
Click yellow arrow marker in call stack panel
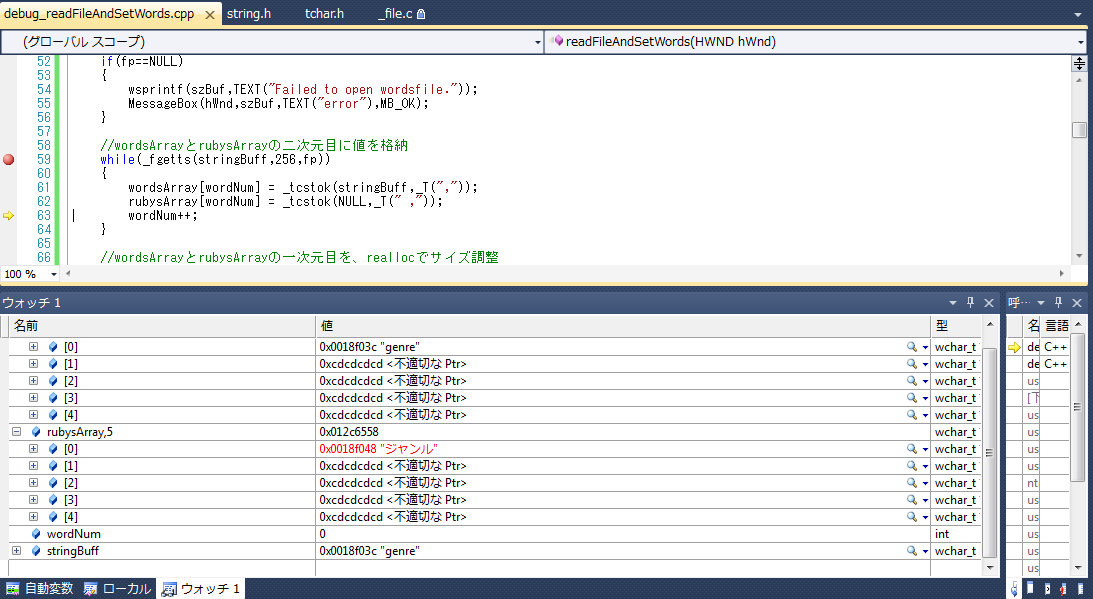[x=1014, y=346]
